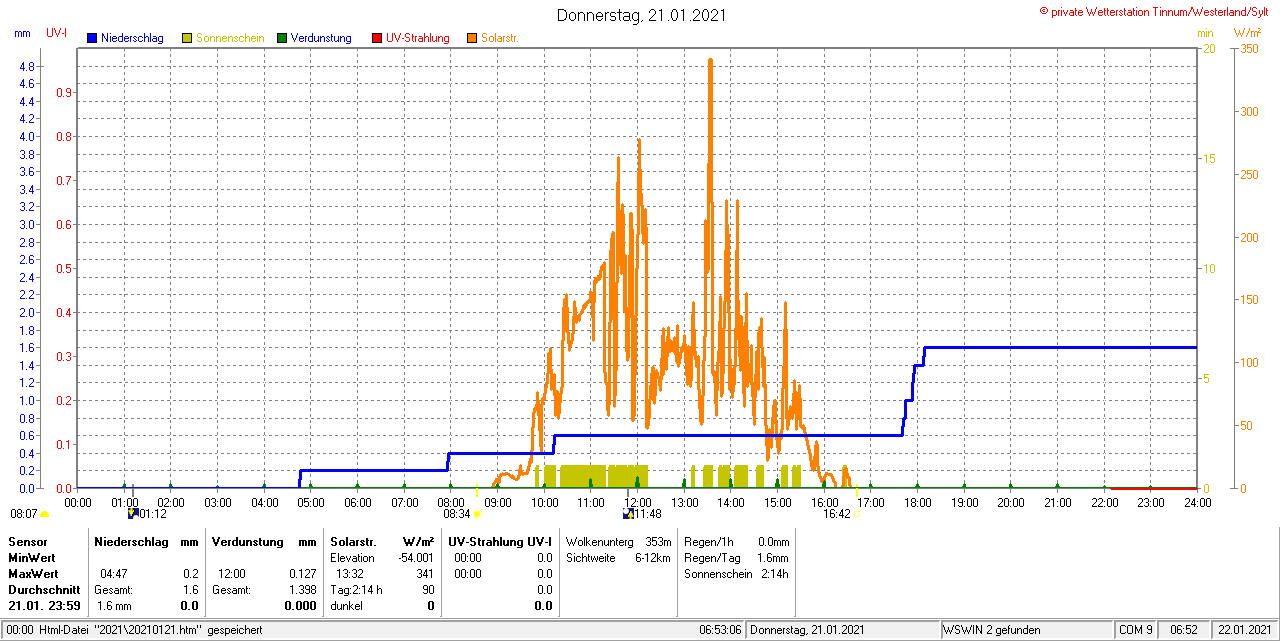
Task: Select the Sonnenschein legend label
Action: click(x=230, y=38)
